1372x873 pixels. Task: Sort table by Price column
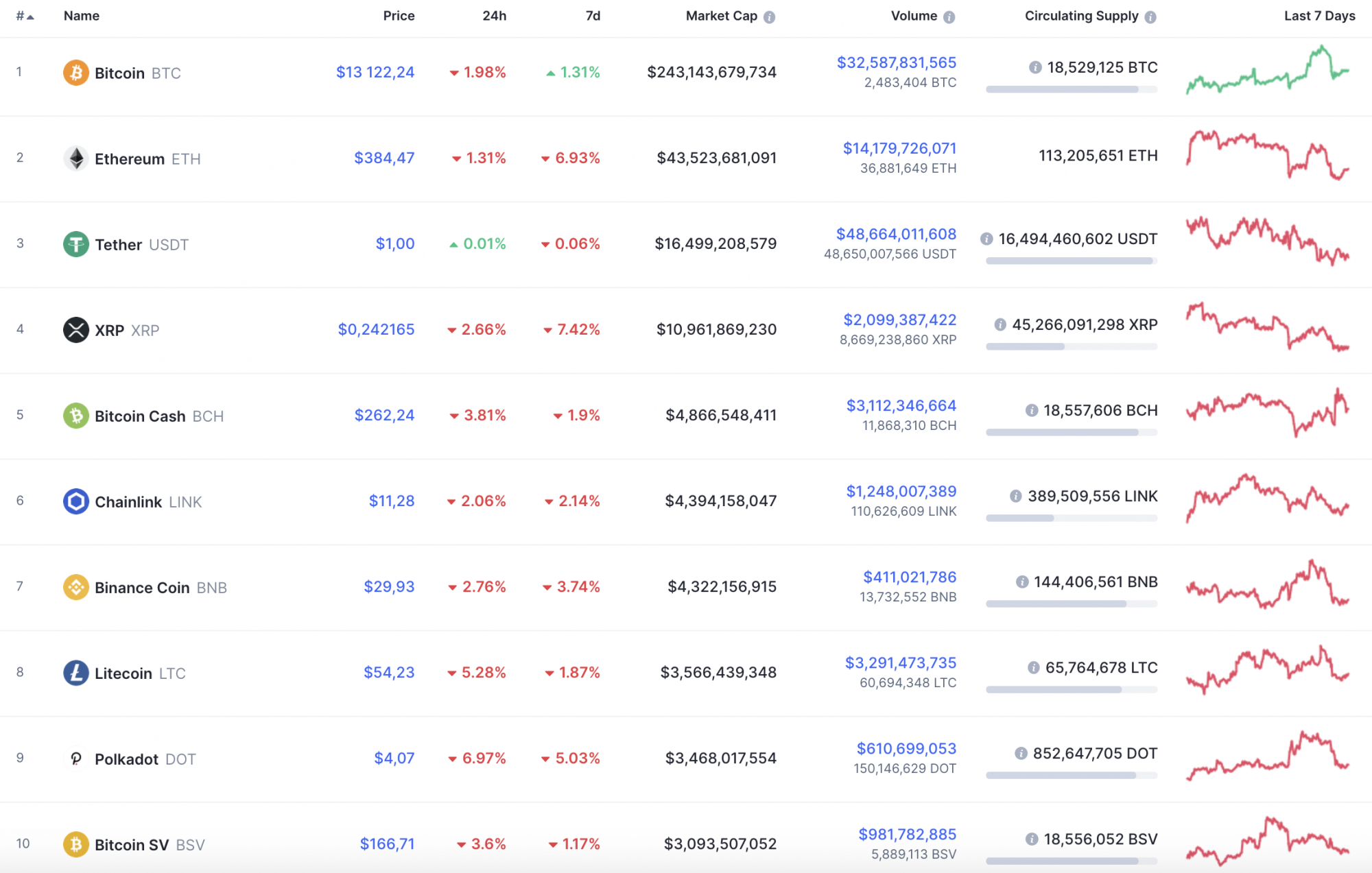[x=399, y=16]
